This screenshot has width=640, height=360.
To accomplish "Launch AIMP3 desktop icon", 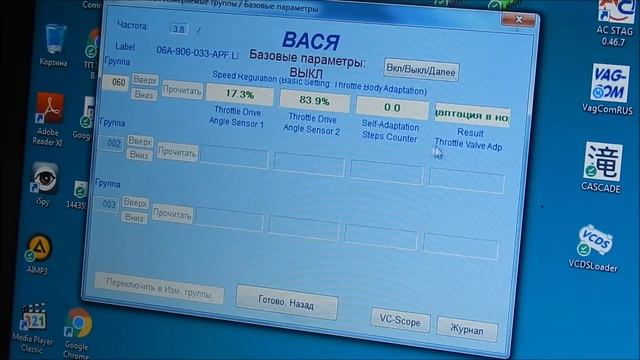I will pyautogui.click(x=38, y=253).
